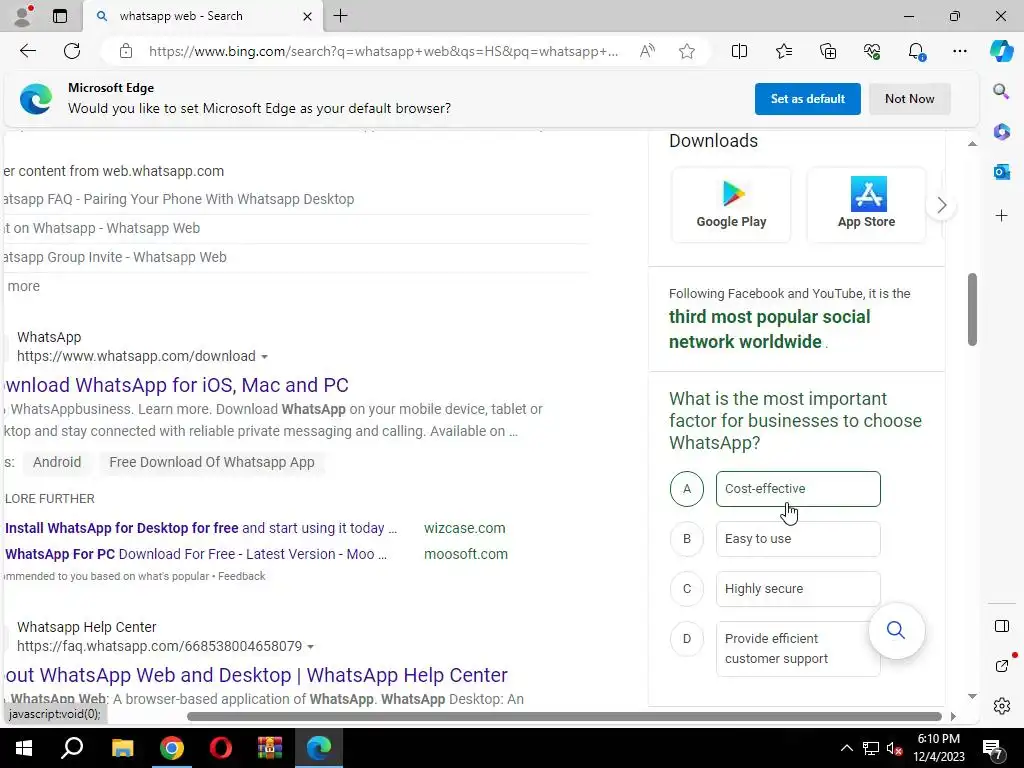The height and width of the screenshot is (768, 1024).
Task: Open Browser essentials heart icon
Action: tap(872, 51)
